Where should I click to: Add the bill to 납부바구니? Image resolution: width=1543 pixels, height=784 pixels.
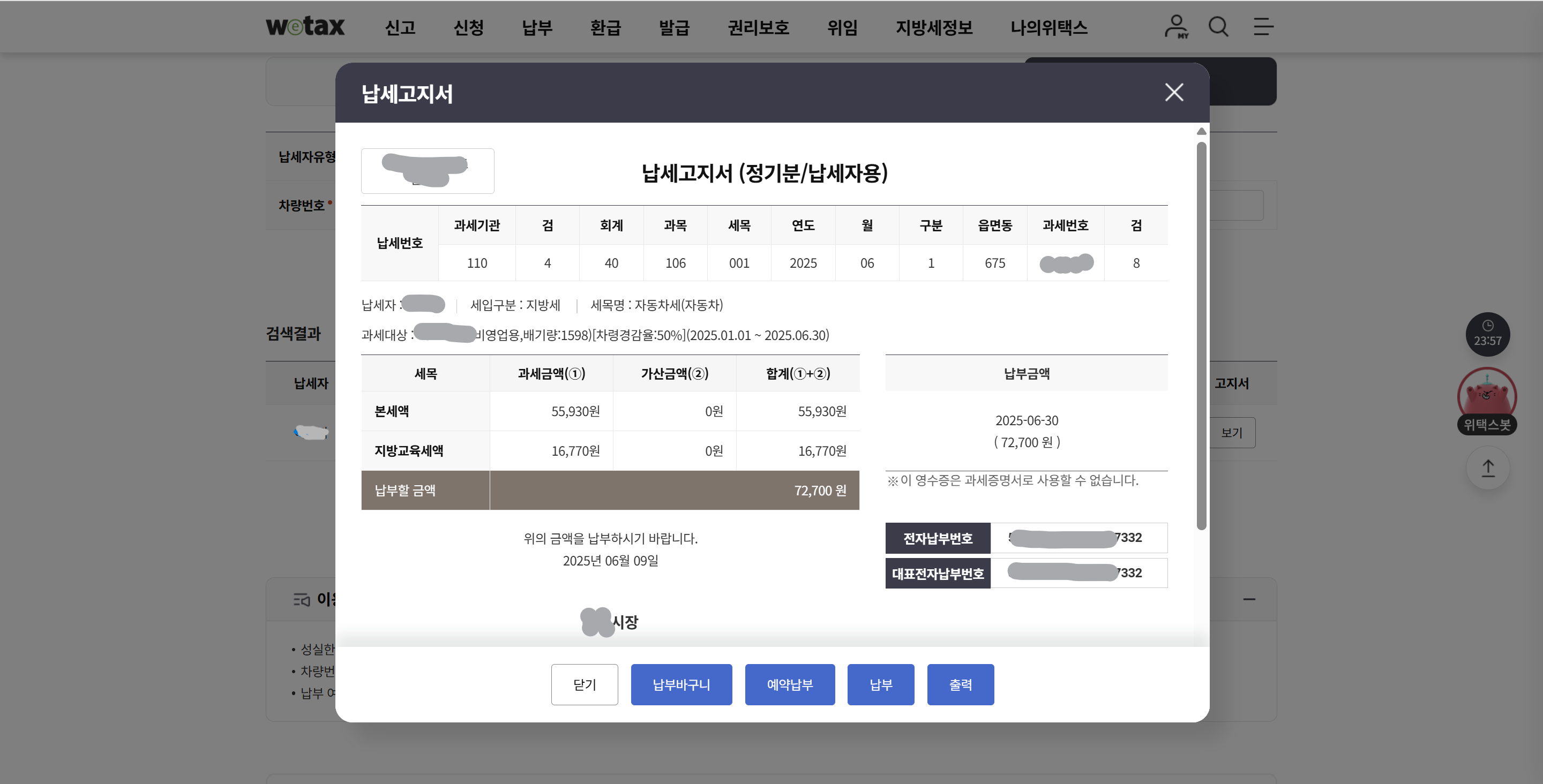click(681, 684)
